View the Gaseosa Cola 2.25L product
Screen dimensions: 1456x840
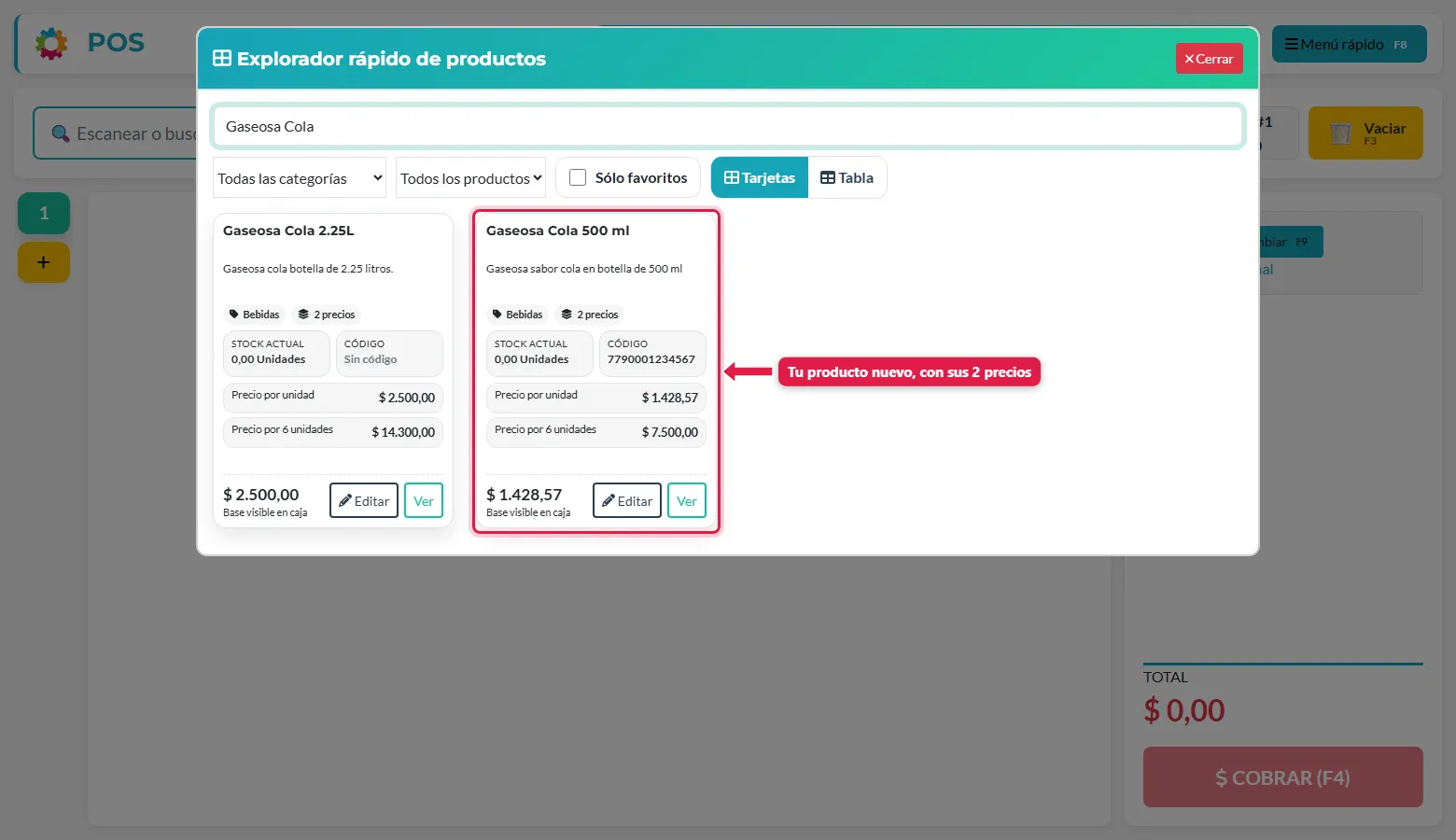tap(424, 500)
